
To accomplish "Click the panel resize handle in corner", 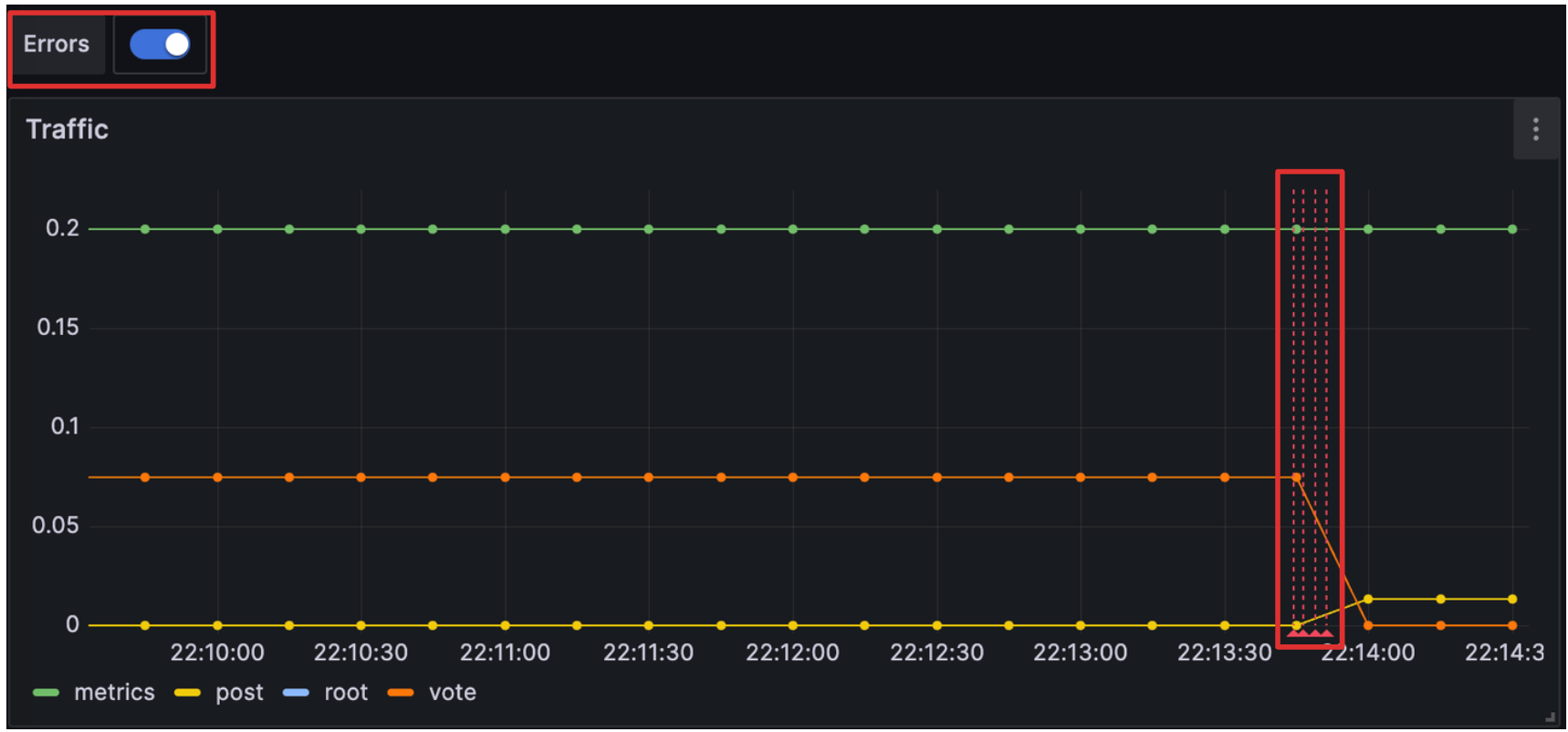I will (x=1549, y=717).
